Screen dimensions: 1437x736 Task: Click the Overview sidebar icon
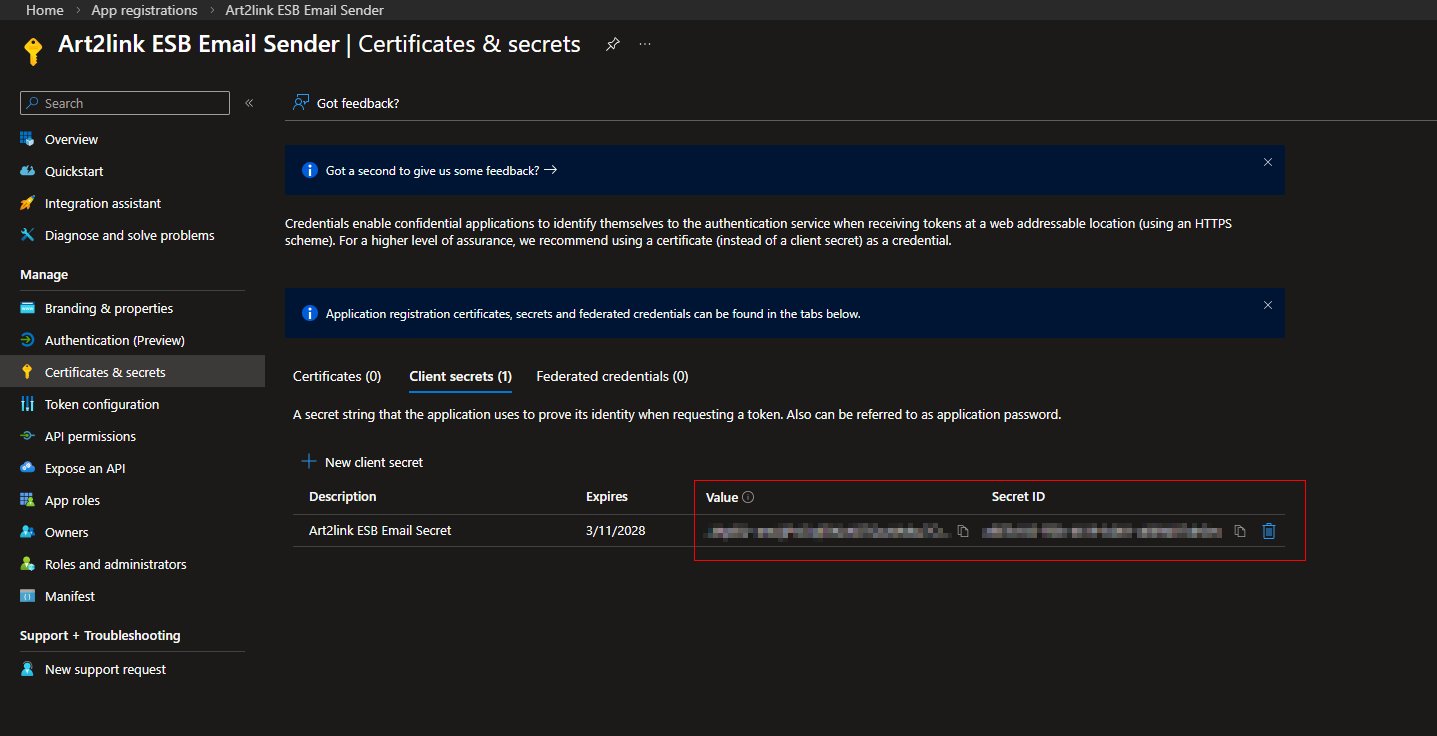pyautogui.click(x=27, y=139)
